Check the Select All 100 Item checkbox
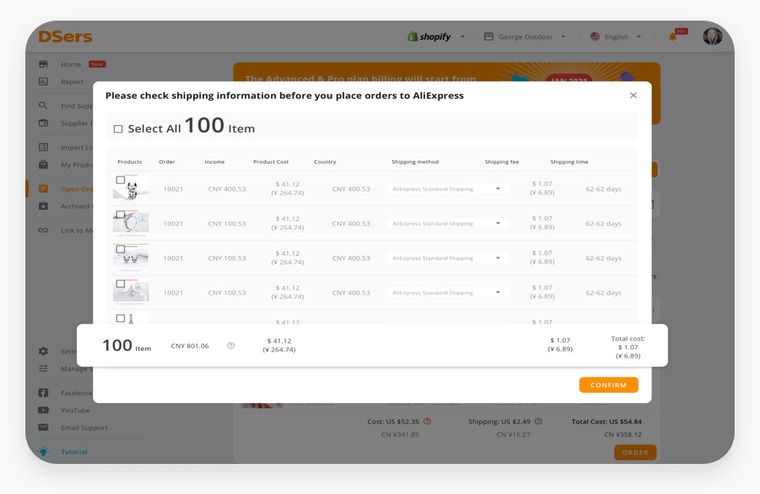 (x=118, y=129)
